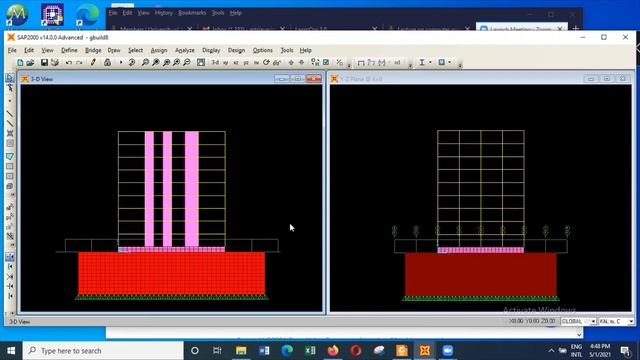This screenshot has width=640, height=360.
Task: Click the Task View taskbar button
Action: [x=217, y=351]
